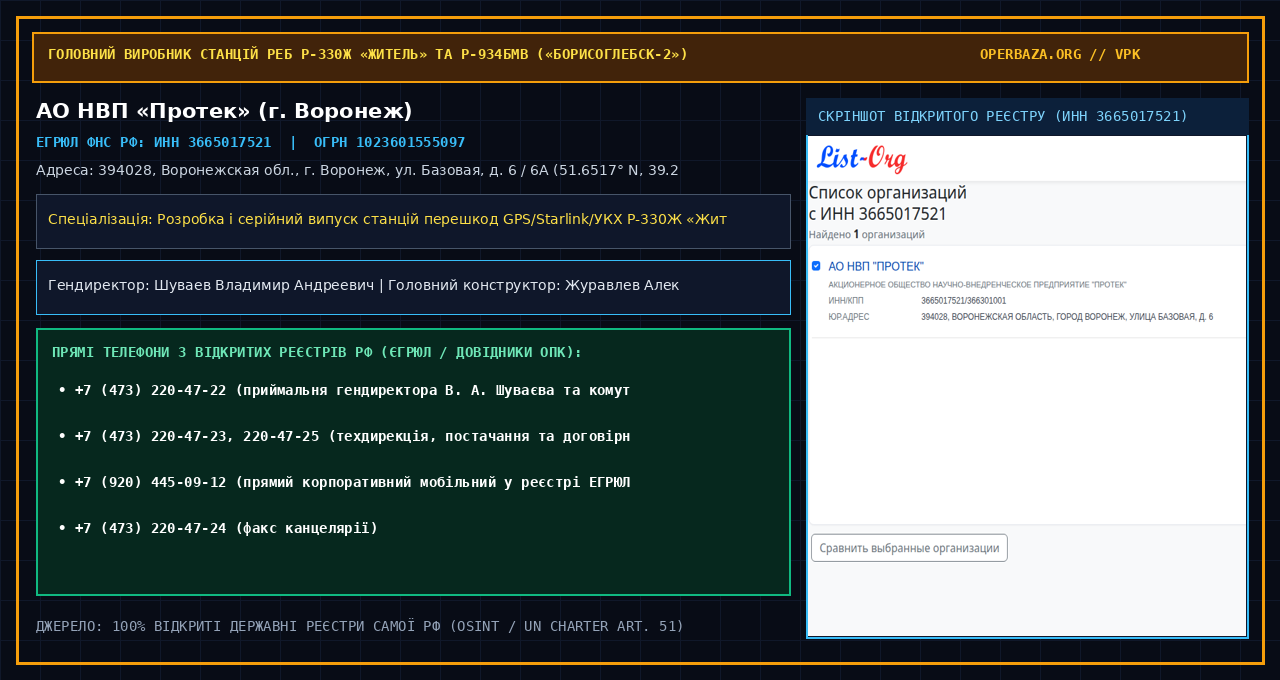This screenshot has height=680, width=1280.
Task: Select the Спеціалізація description box
Action: click(x=413, y=221)
